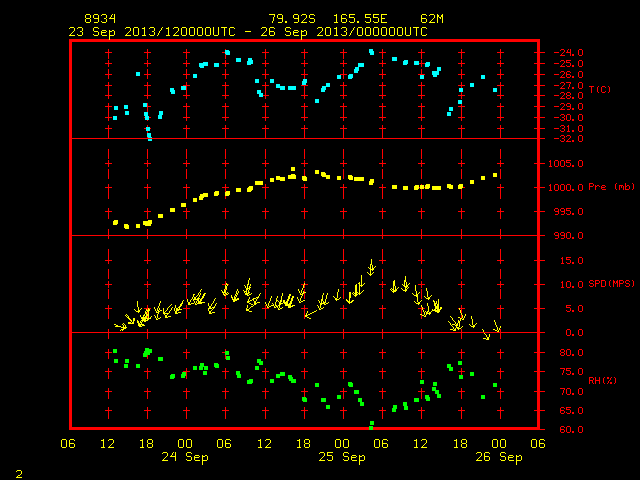Viewport: 640px width, 480px height.
Task: Click station ID 8934 in header
Action: point(100,19)
